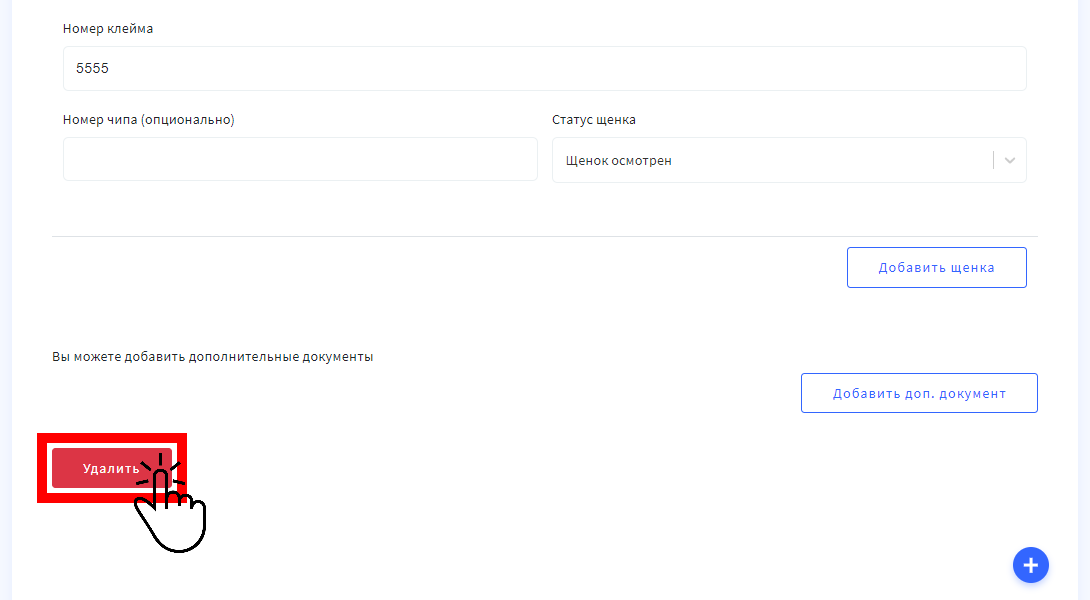The width and height of the screenshot is (1090, 600).
Task: Choose Добавить доп. документ
Action: click(x=919, y=393)
